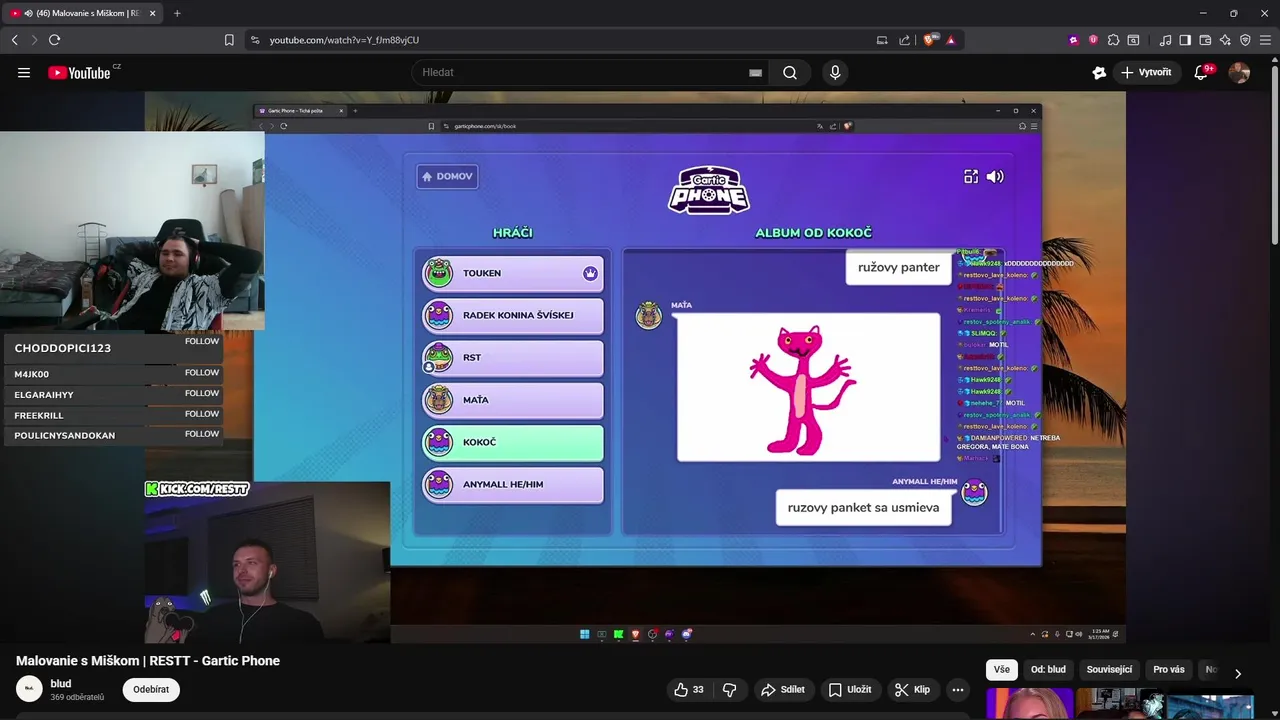Open the VPN shield icon
1280x720 pixels.
(1245, 40)
